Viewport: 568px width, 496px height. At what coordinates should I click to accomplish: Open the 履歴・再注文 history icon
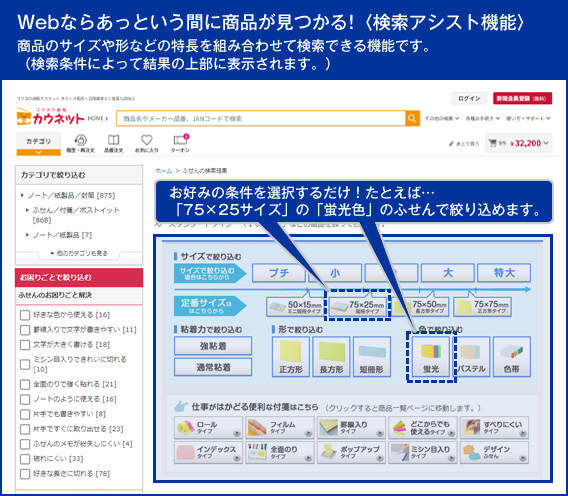tap(80, 143)
